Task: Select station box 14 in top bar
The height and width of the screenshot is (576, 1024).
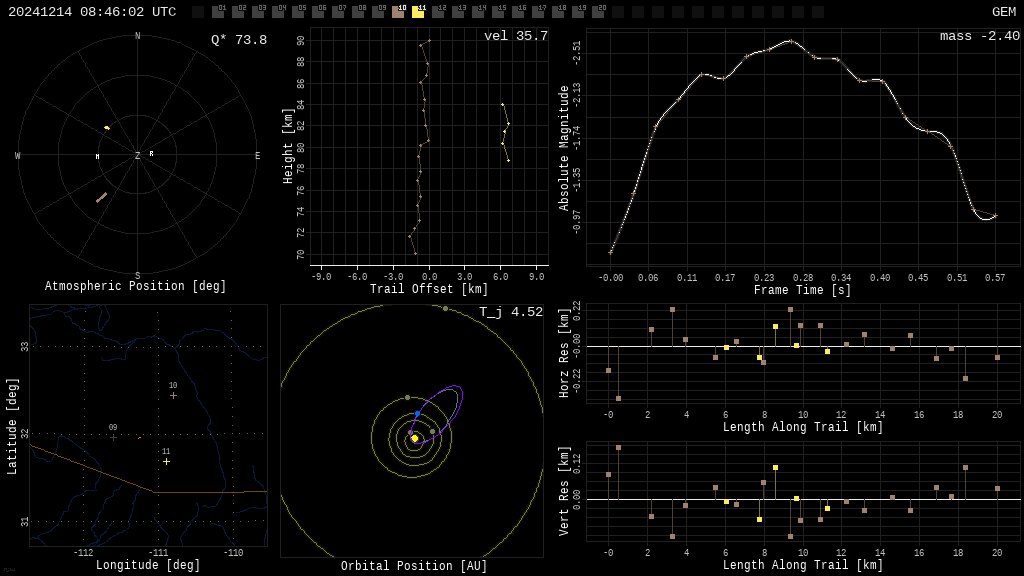Action: point(478,12)
